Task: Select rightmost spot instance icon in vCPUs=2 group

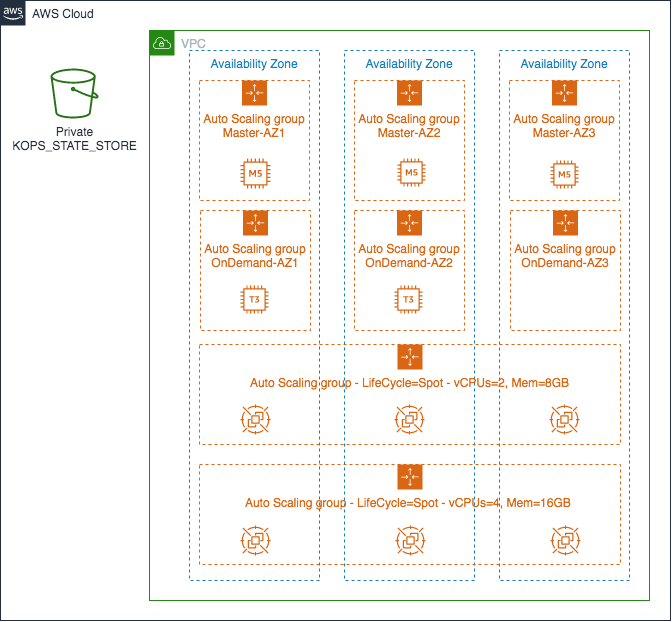Action: [564, 420]
